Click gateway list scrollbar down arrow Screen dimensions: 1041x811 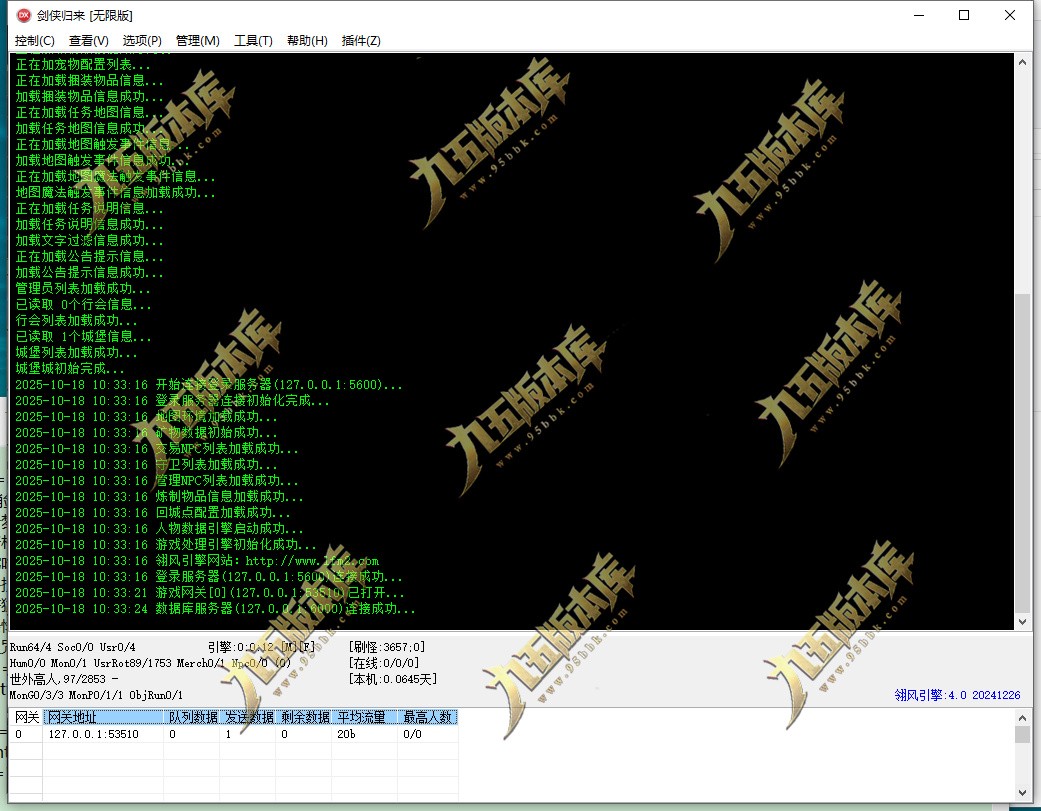click(x=1022, y=793)
